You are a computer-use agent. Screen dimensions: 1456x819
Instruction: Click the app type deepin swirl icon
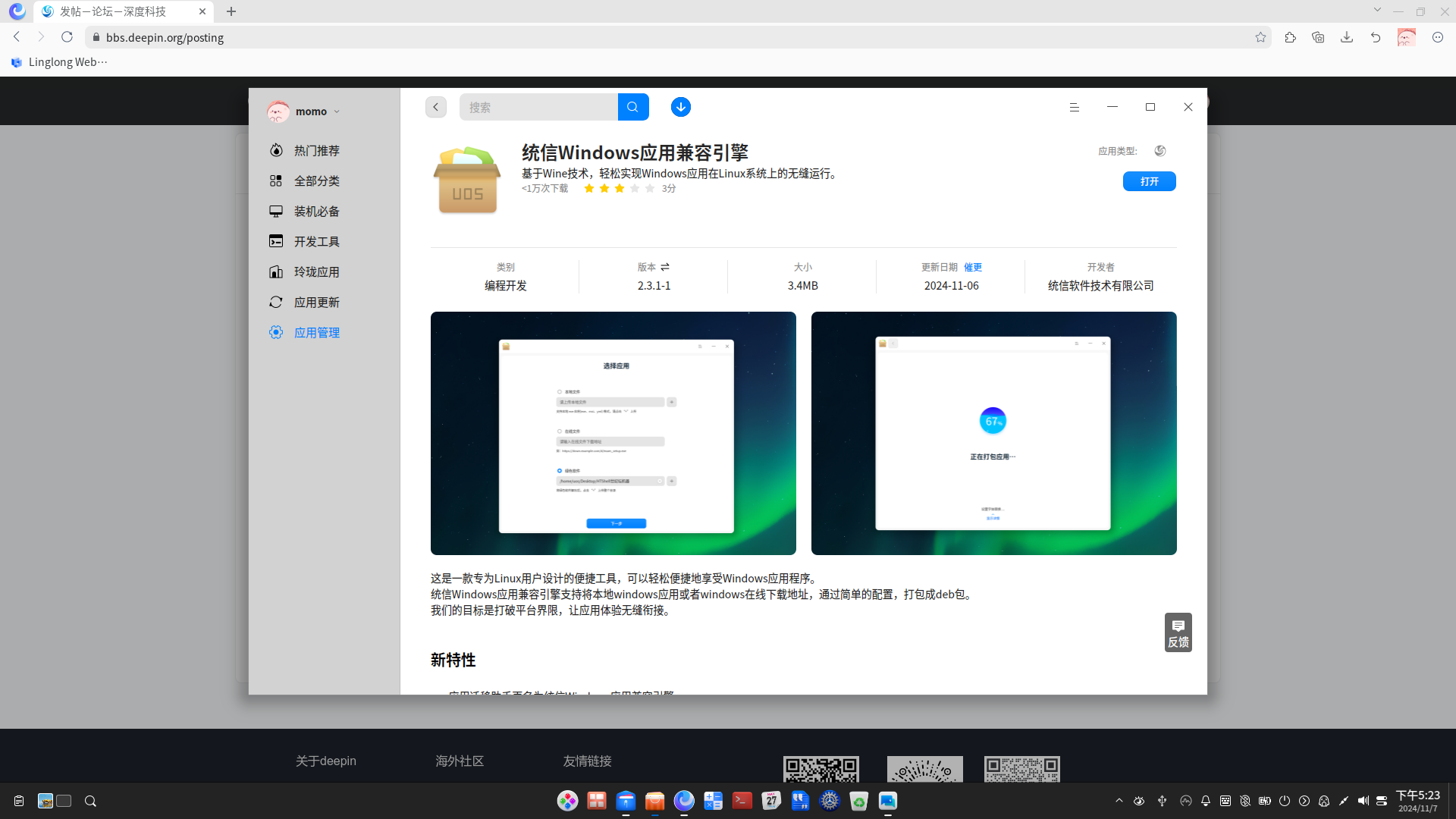(x=1160, y=151)
